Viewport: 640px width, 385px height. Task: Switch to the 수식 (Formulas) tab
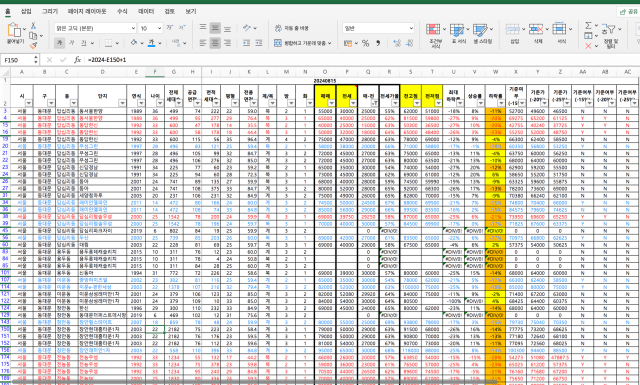pyautogui.click(x=122, y=11)
